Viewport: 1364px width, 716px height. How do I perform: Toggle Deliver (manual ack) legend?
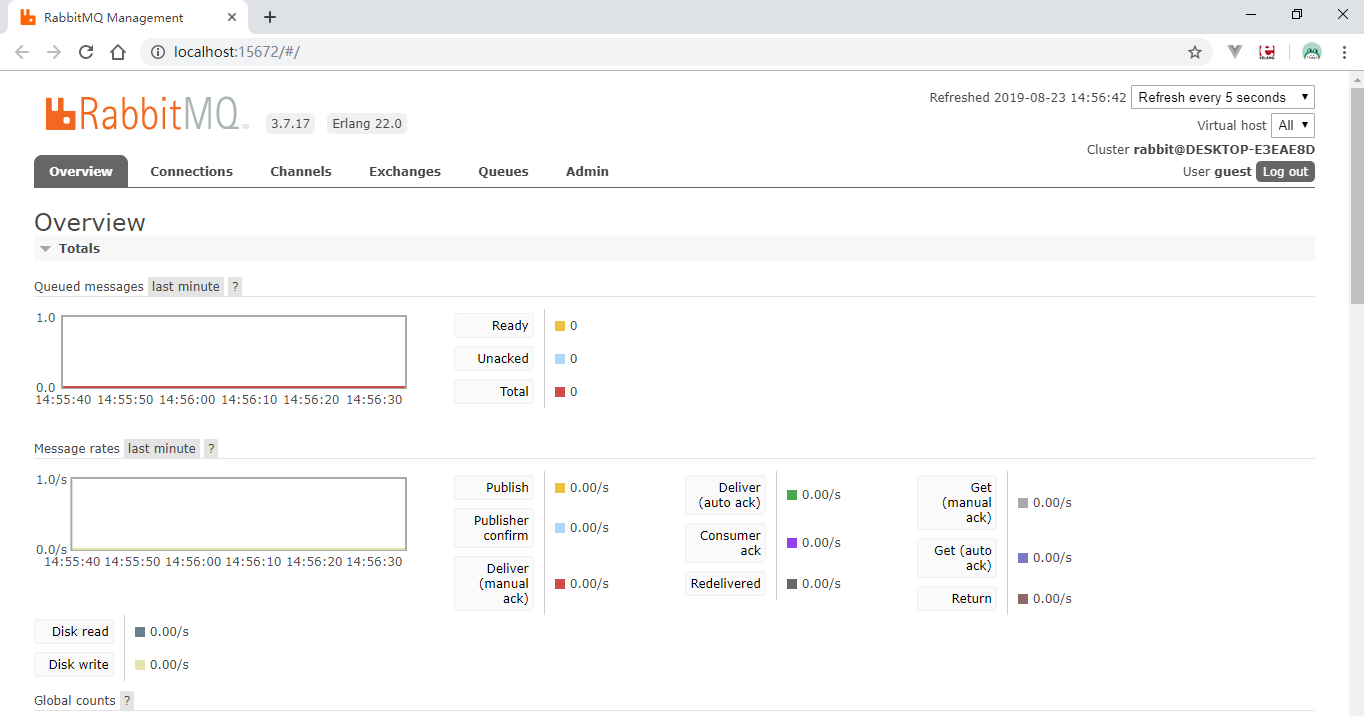pyautogui.click(x=494, y=583)
